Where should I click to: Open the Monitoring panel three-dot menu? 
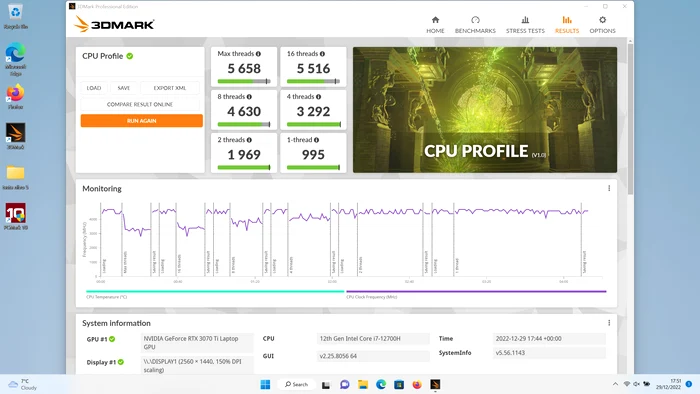coord(609,188)
